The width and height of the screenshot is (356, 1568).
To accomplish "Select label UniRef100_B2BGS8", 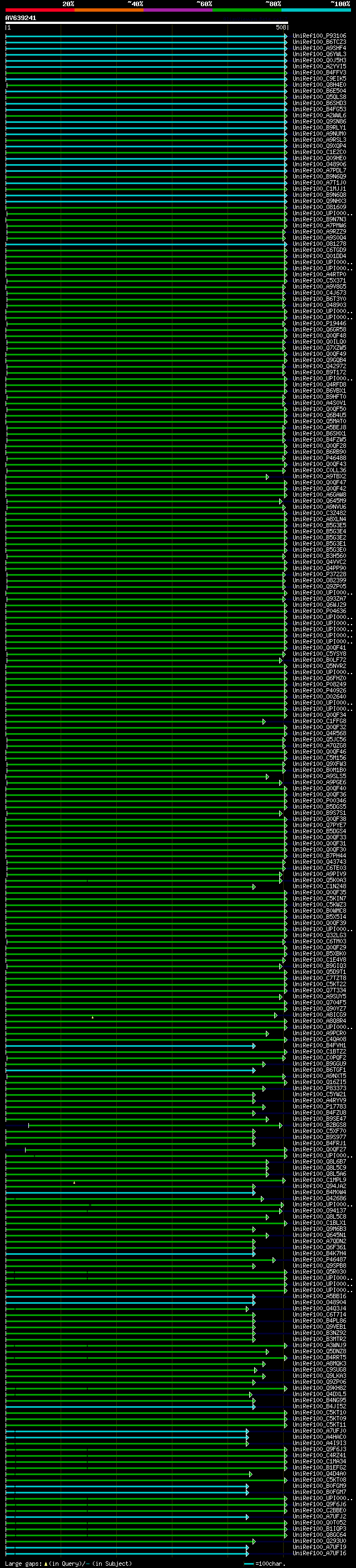I will [x=319, y=1125].
